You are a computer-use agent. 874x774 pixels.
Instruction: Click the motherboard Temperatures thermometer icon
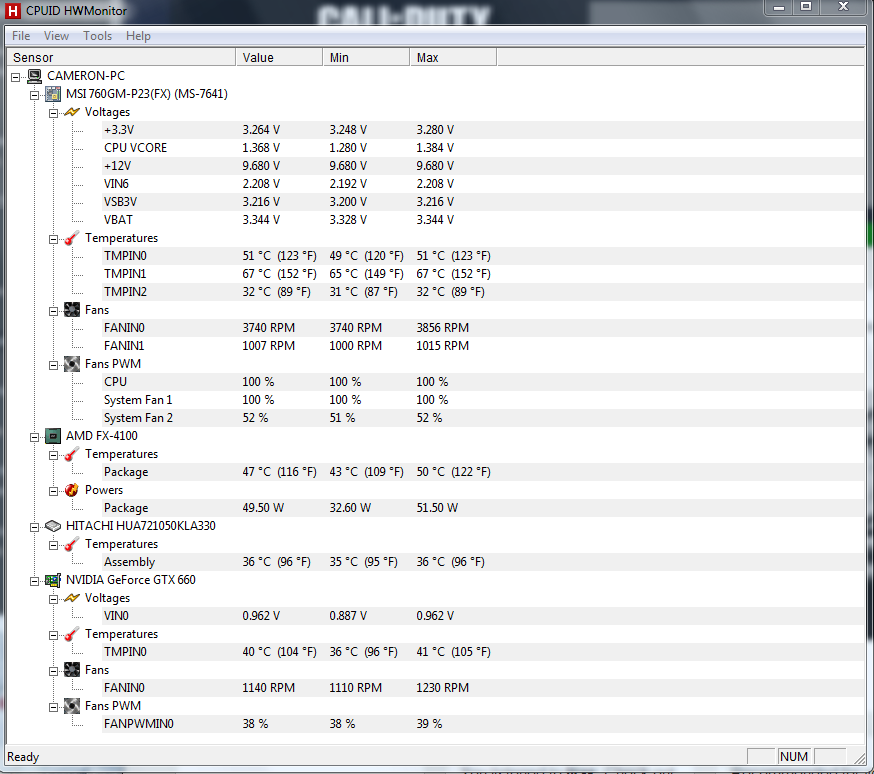click(72, 238)
